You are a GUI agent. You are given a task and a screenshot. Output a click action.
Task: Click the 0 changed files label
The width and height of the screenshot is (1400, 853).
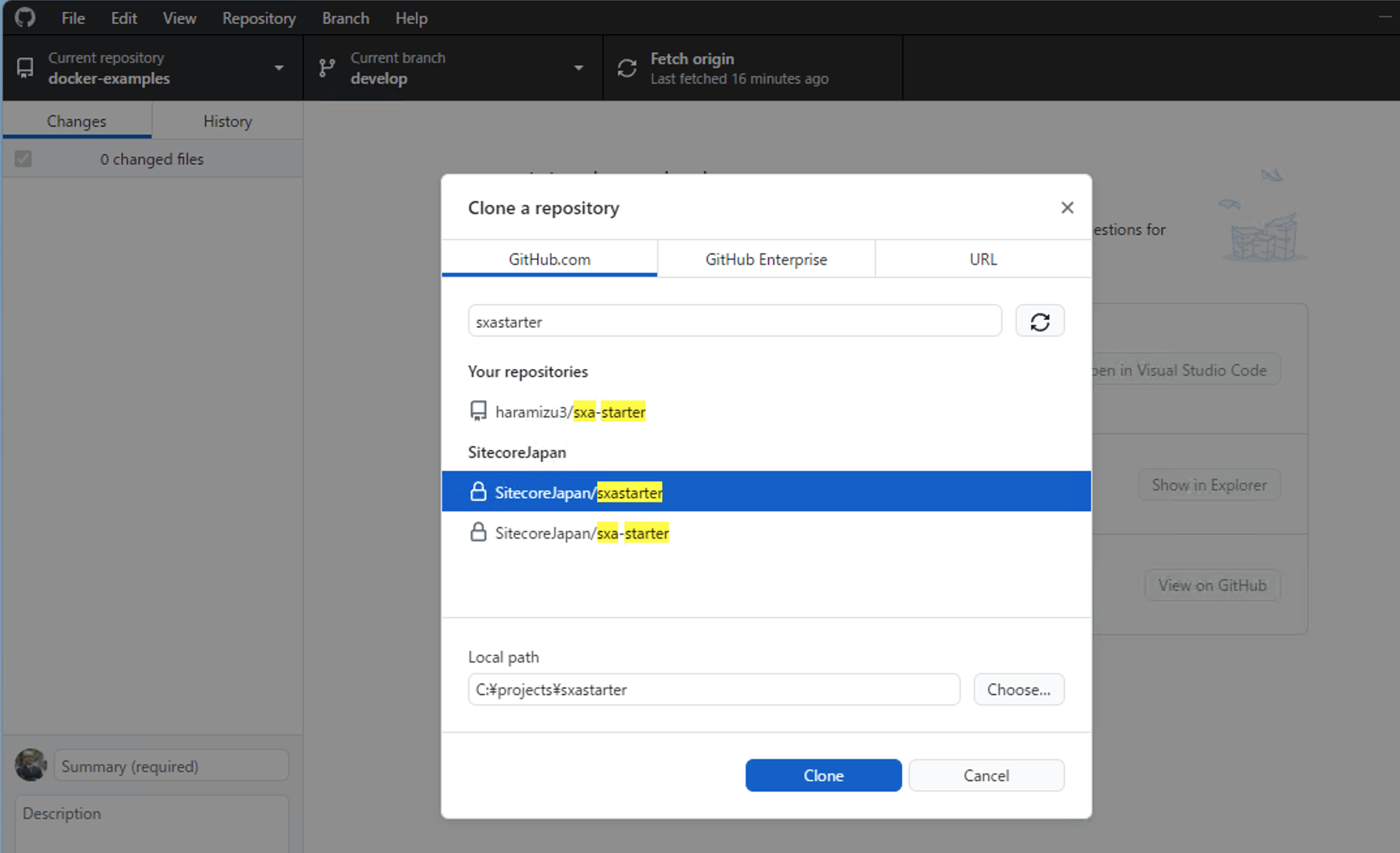(x=152, y=159)
